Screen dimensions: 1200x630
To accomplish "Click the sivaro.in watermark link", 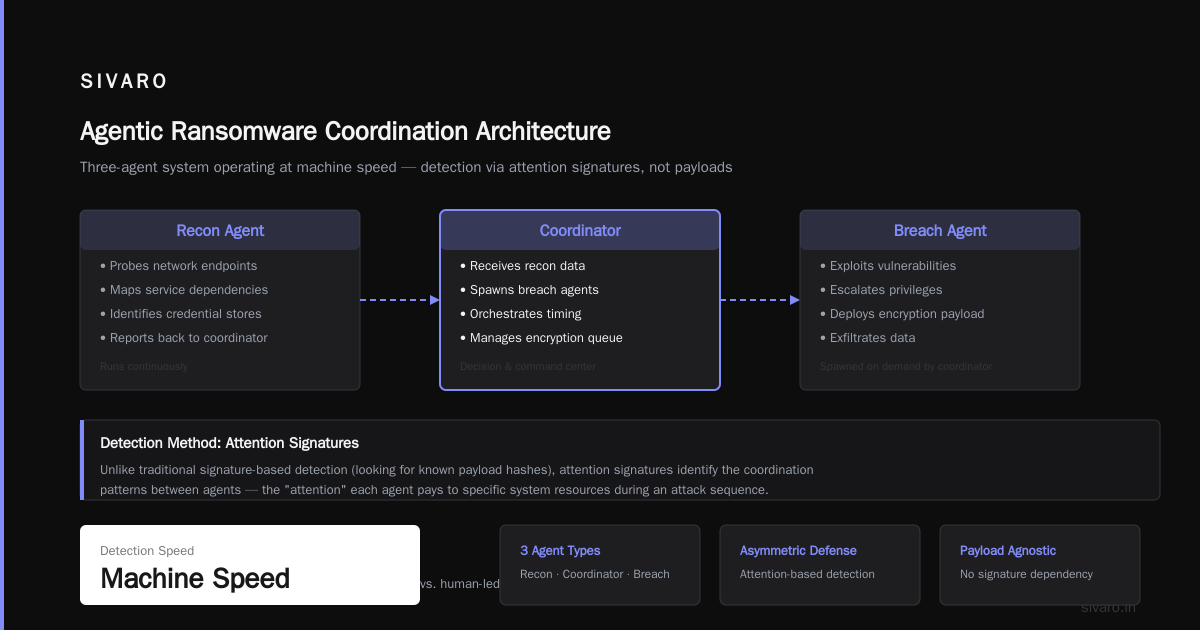I will (x=1108, y=607).
